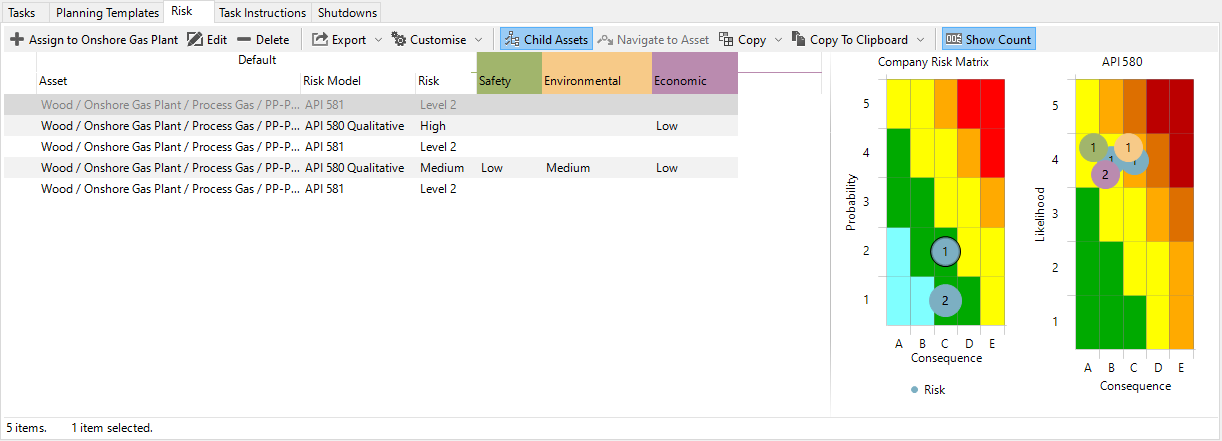This screenshot has width=1222, height=441.
Task: Click the Export icon in toolbar
Action: [x=320, y=40]
